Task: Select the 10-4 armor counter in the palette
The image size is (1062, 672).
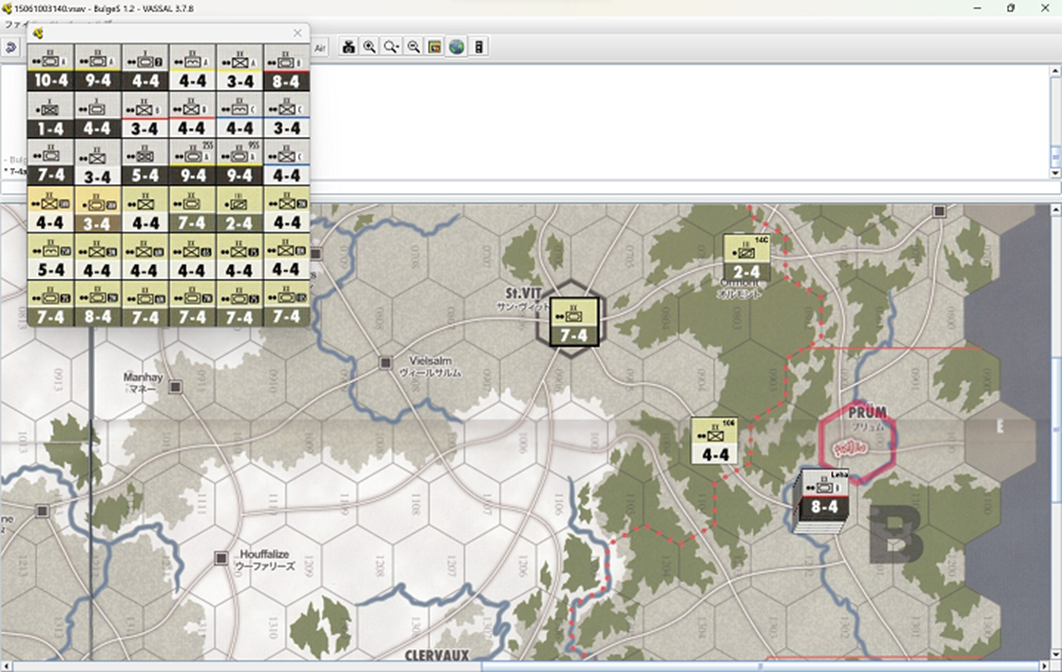Action: pyautogui.click(x=51, y=68)
